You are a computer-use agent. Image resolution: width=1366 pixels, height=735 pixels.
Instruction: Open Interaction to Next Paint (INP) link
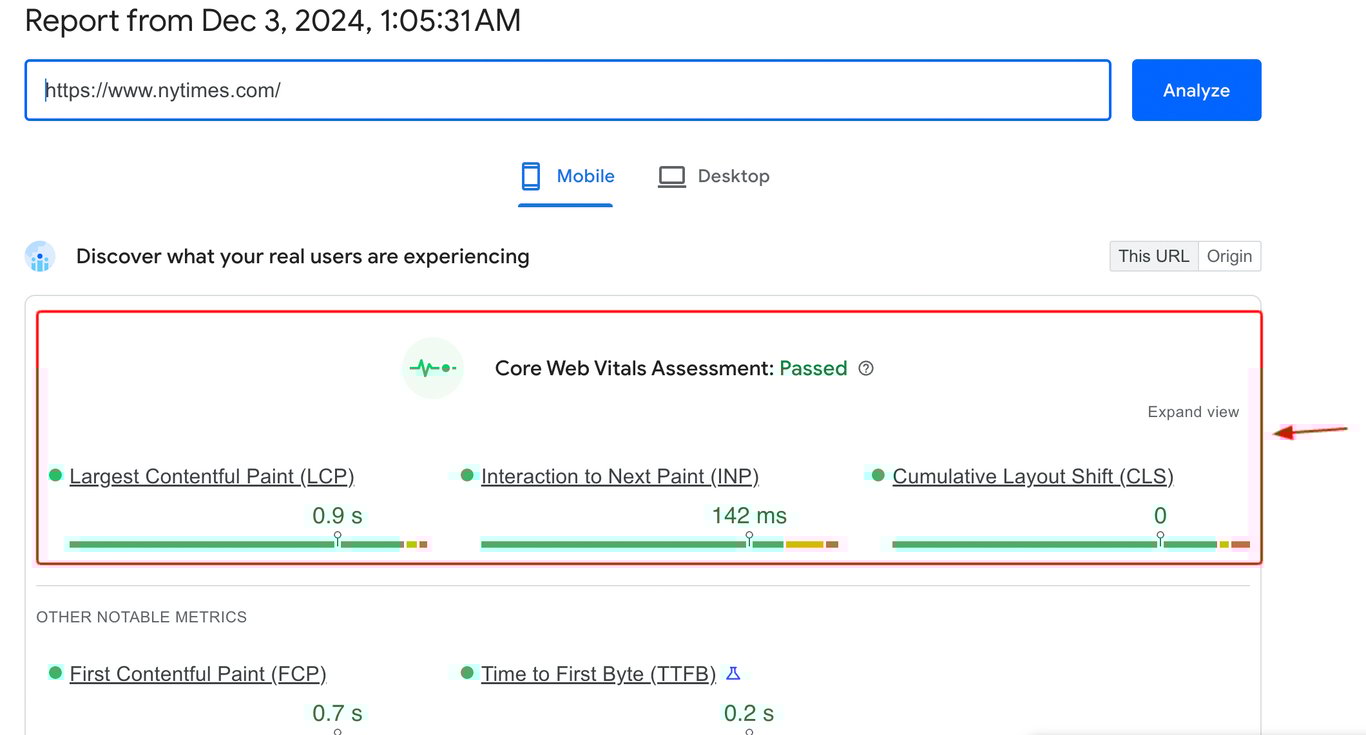[620, 477]
